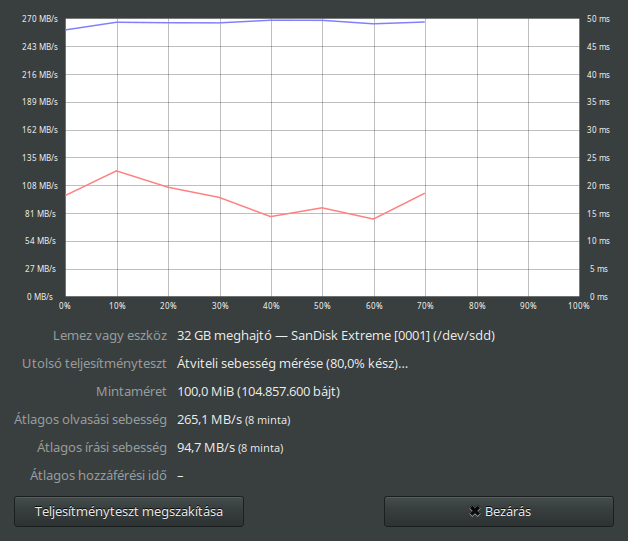
Task: Click the 0% x-axis label
Action: 65,306
